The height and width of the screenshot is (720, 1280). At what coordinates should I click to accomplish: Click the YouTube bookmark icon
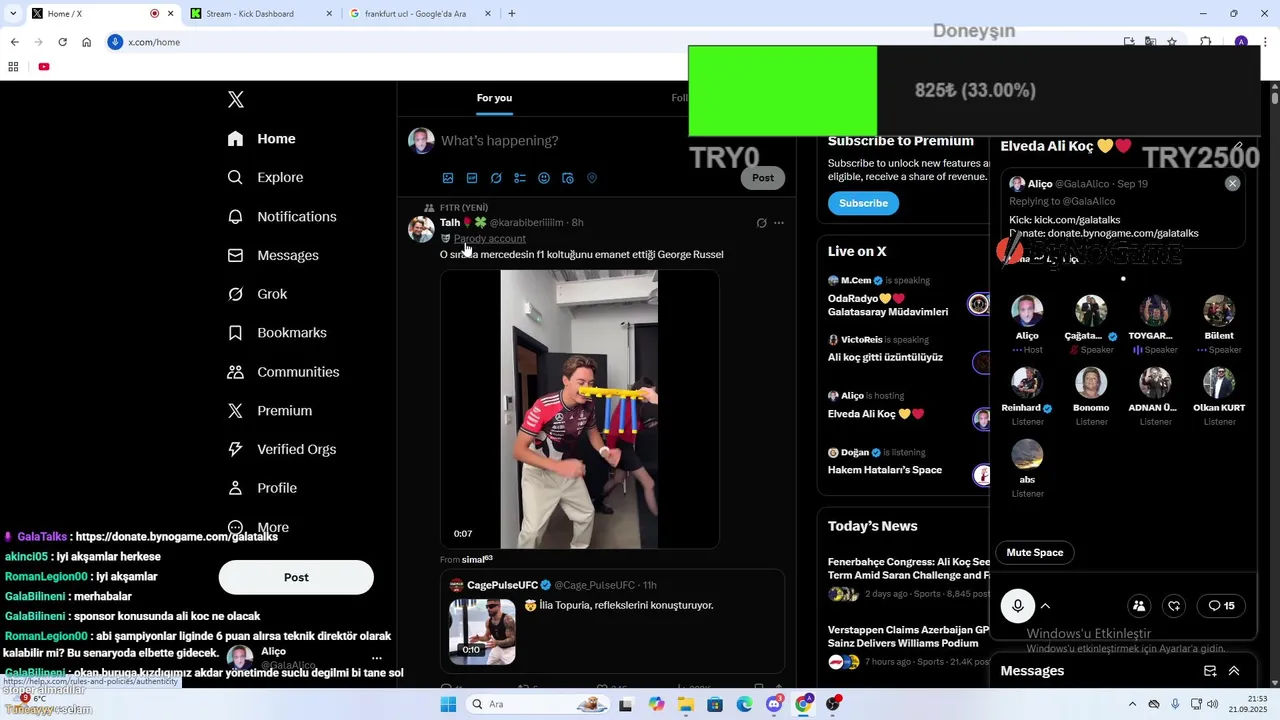(x=44, y=67)
